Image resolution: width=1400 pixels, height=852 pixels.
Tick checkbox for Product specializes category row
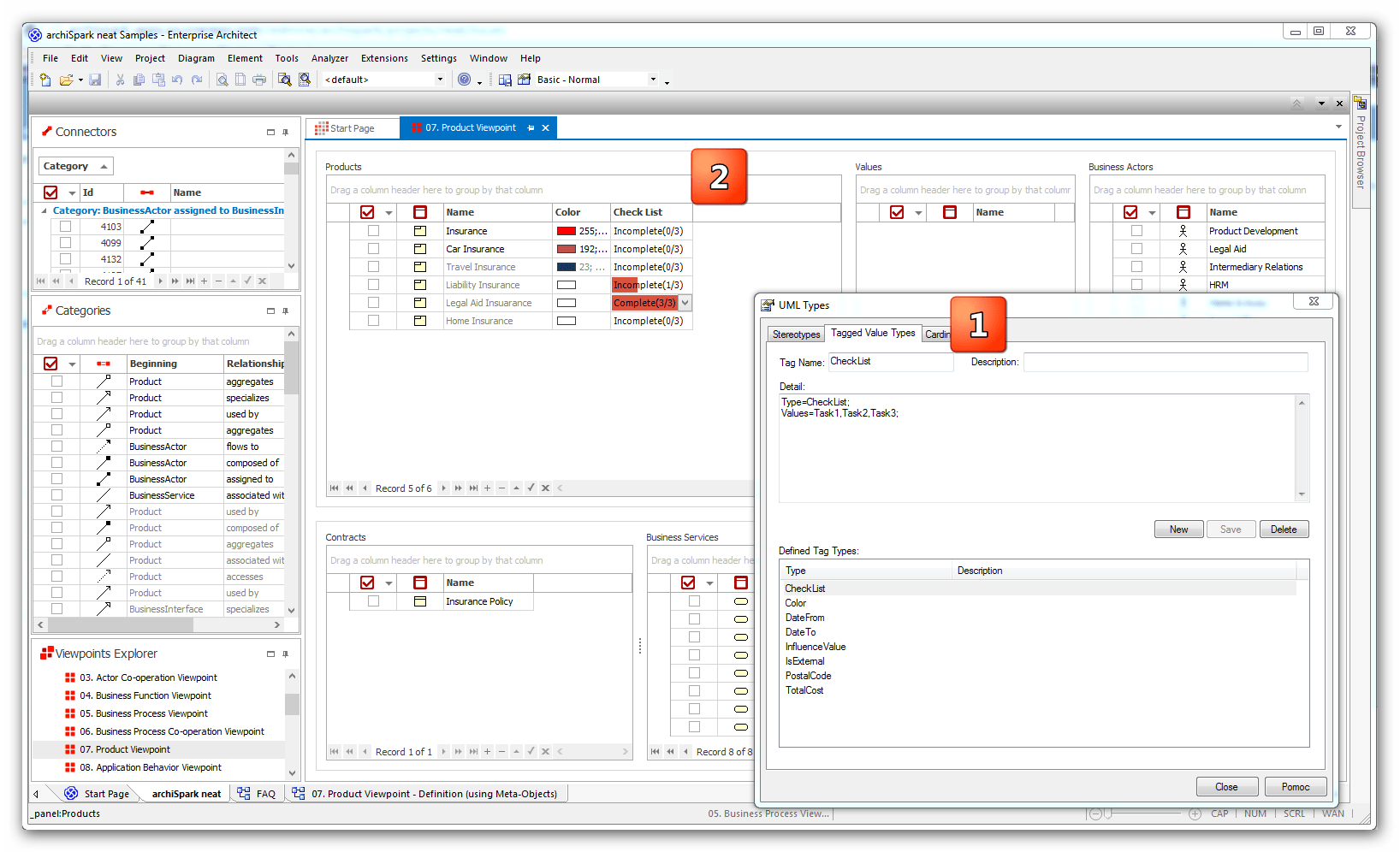pyautogui.click(x=56, y=398)
